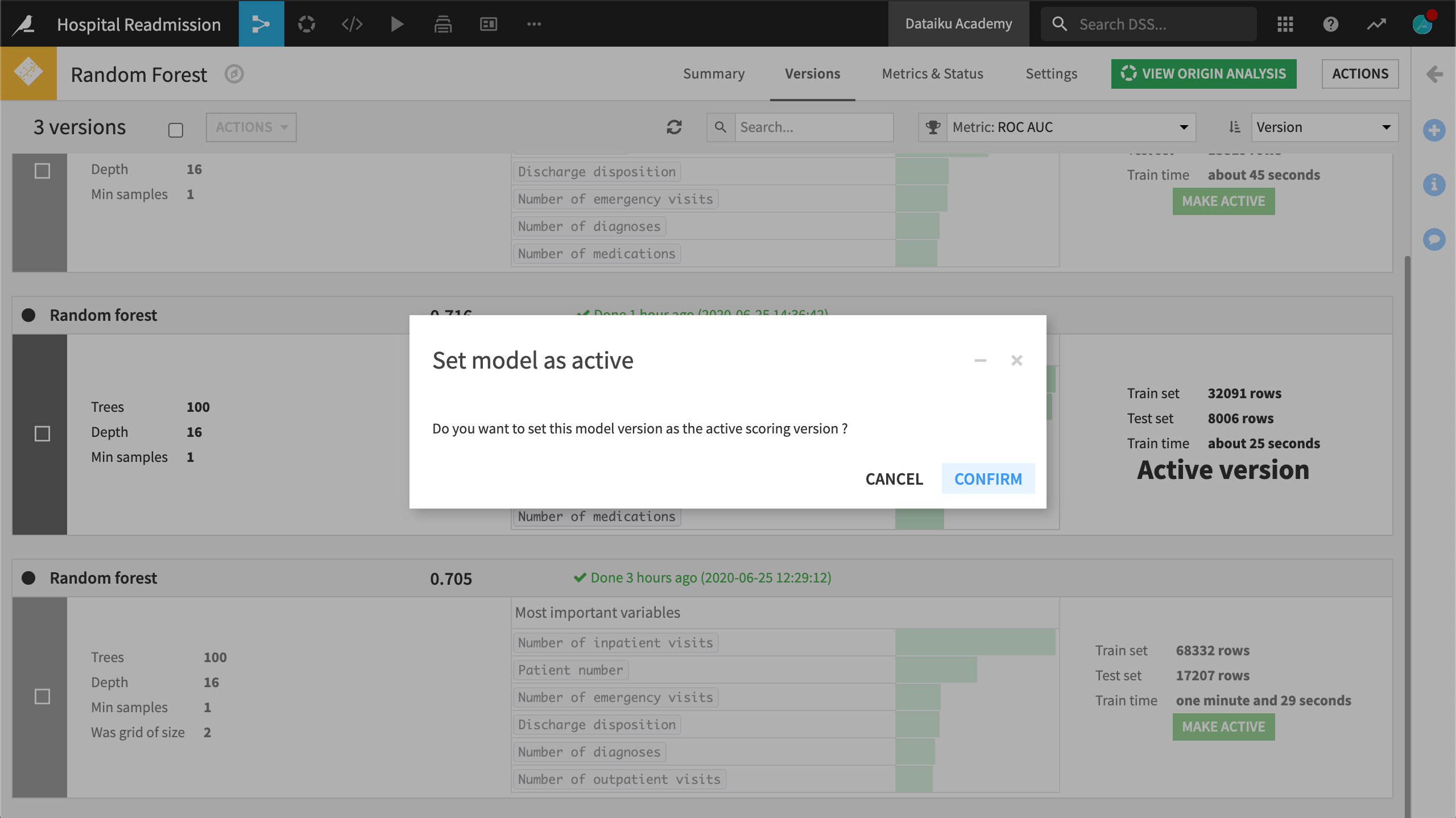Open the help question mark icon
Screen dimensions: 1456x818
pos(1330,24)
